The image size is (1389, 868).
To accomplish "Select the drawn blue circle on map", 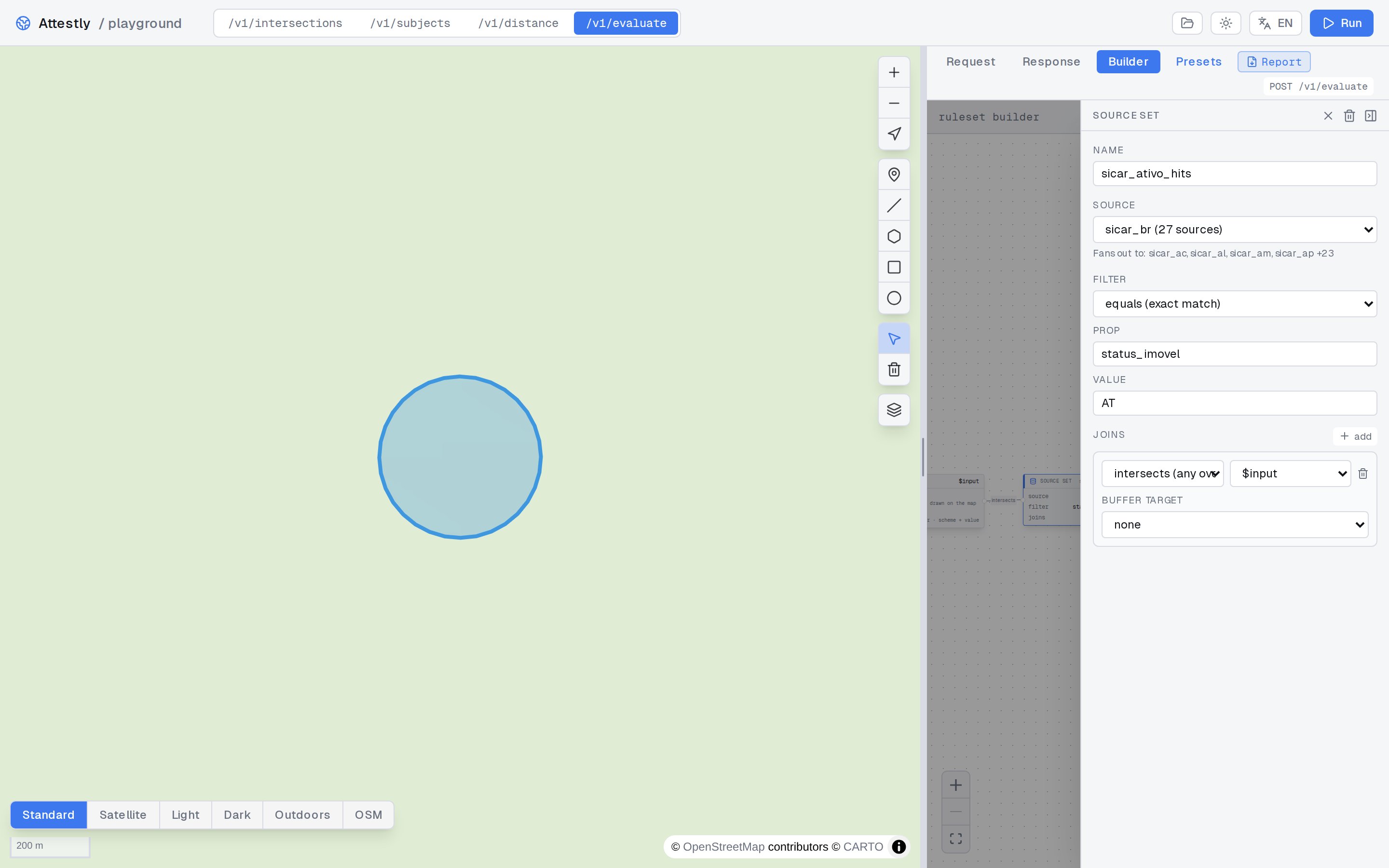I will [x=460, y=458].
